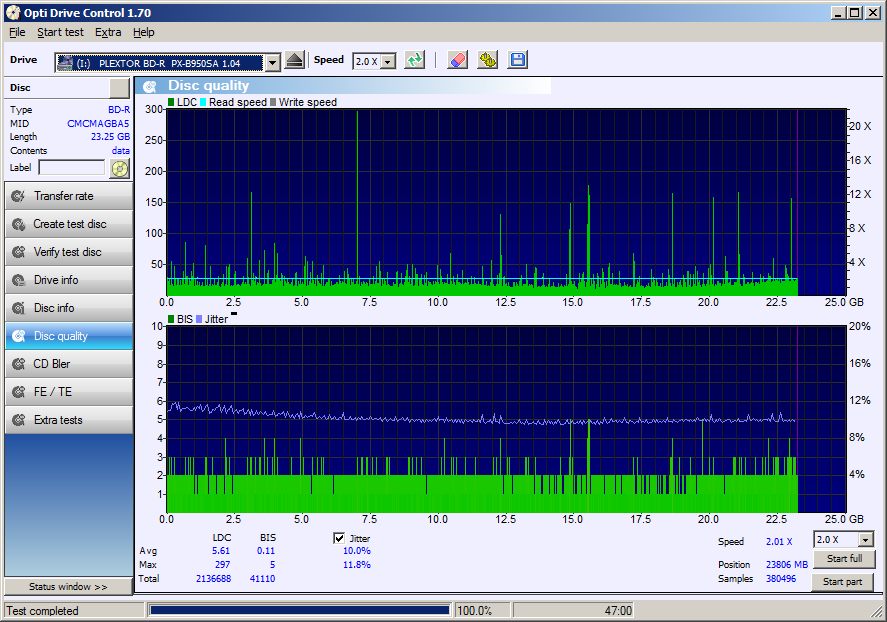Expand the Status window panel
This screenshot has height=622, width=887.
tap(68, 587)
